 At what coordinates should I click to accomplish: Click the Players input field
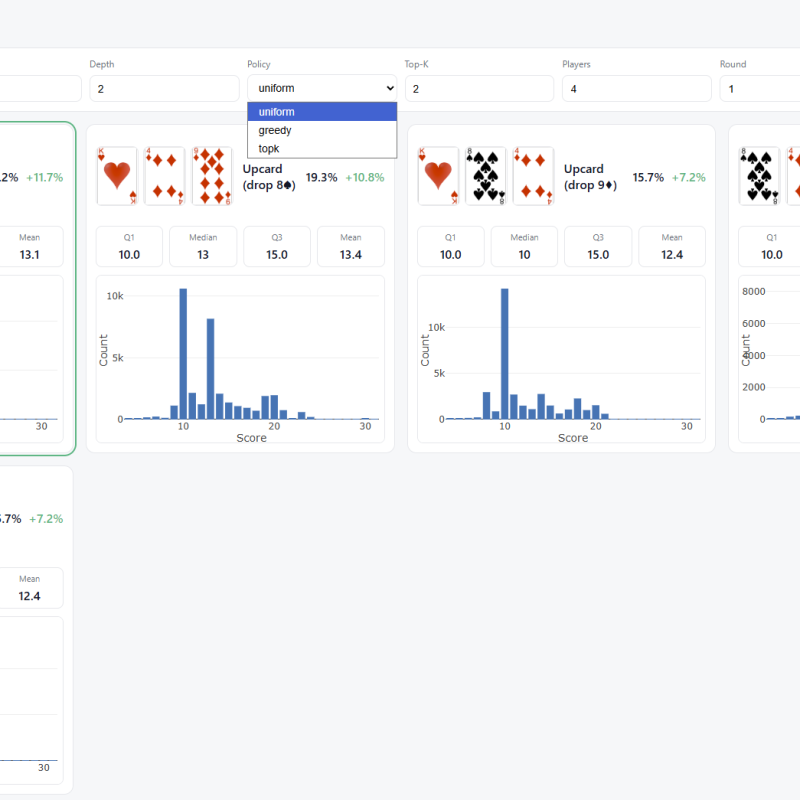click(x=637, y=88)
